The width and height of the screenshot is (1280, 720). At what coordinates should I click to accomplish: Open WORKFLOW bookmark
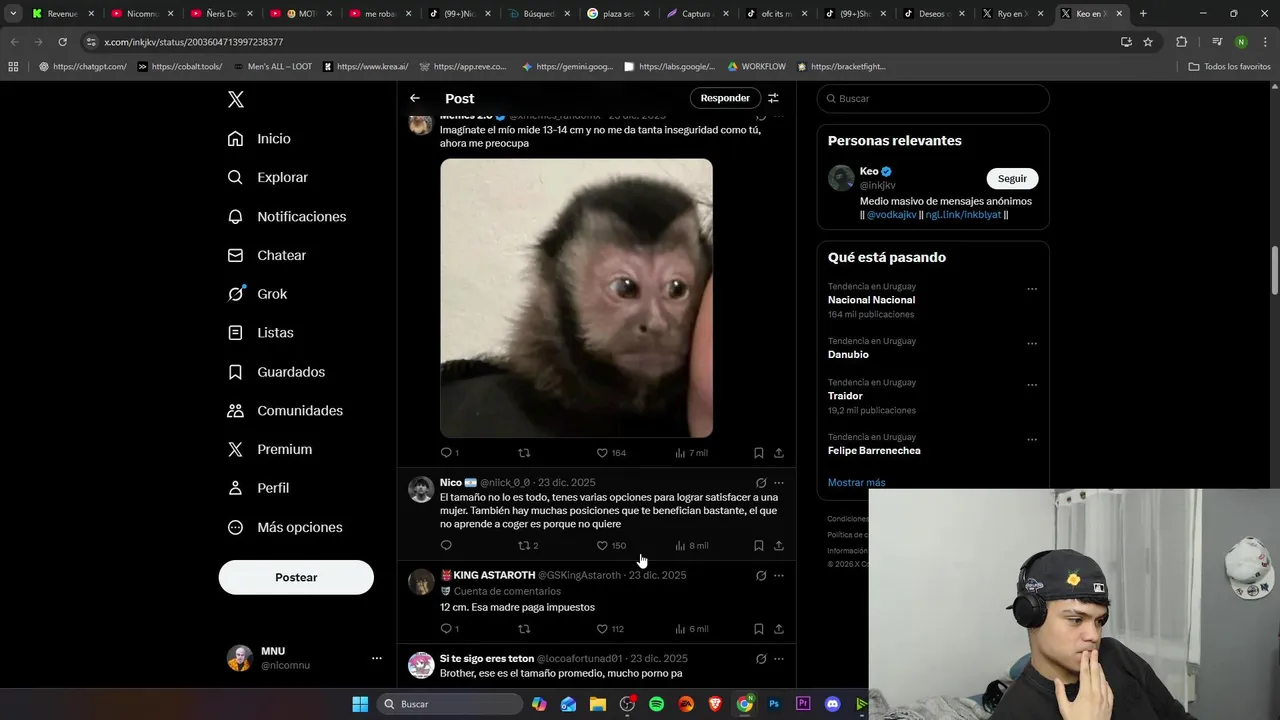[756, 66]
